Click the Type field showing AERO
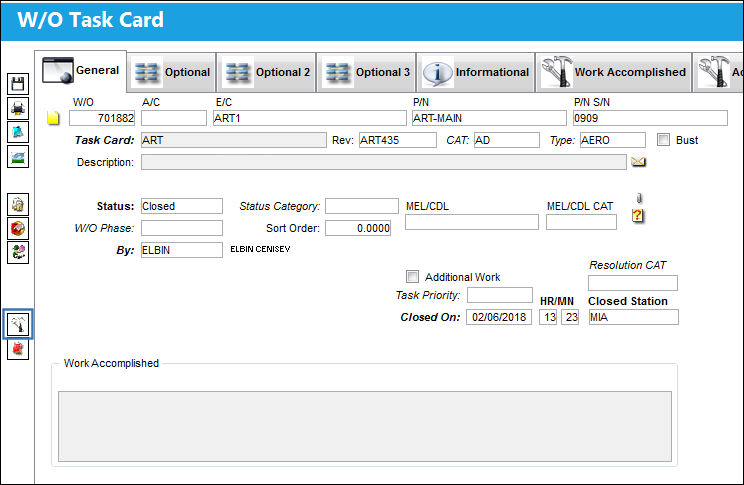744x485 pixels. (613, 140)
